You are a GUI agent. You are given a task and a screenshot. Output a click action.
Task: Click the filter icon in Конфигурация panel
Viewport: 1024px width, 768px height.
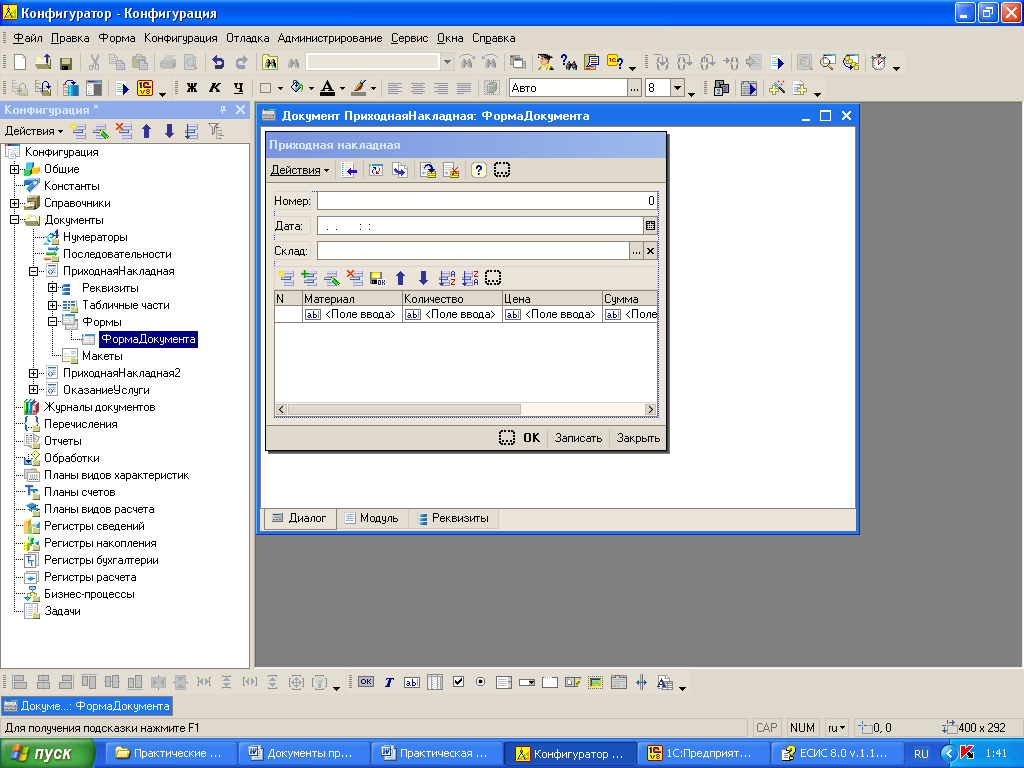[x=216, y=131]
